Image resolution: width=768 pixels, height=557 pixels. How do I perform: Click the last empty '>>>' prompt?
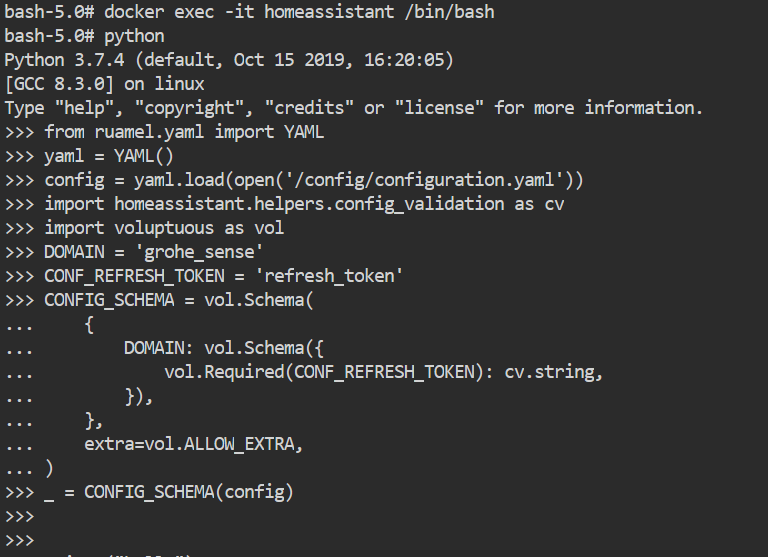(20, 540)
